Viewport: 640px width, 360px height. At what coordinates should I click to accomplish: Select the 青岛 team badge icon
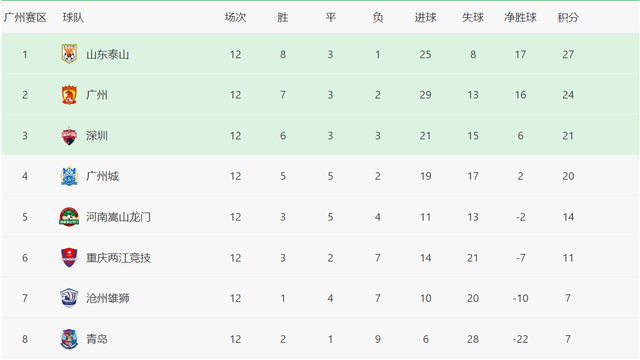tap(69, 339)
